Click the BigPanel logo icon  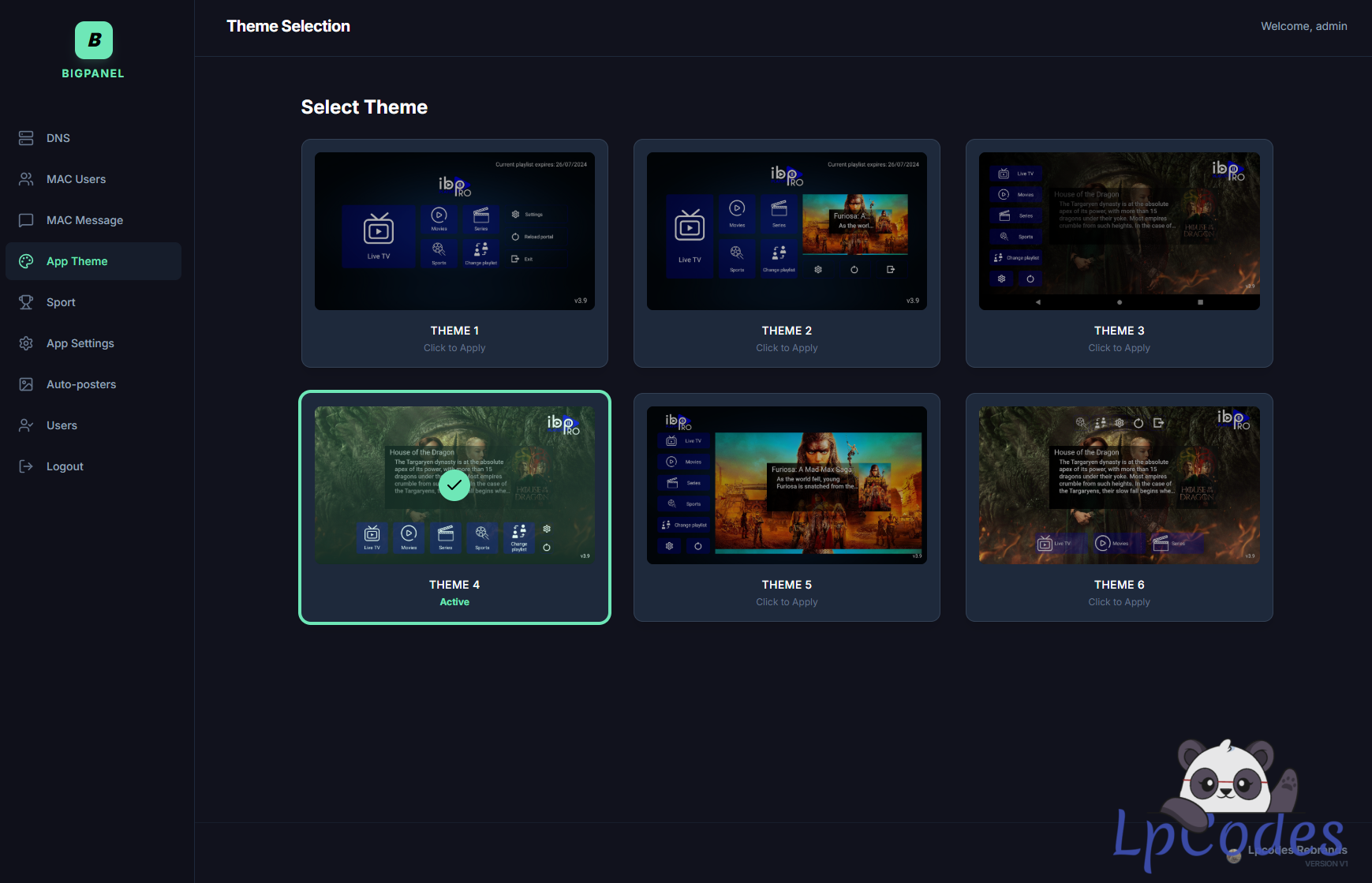pyautogui.click(x=94, y=40)
